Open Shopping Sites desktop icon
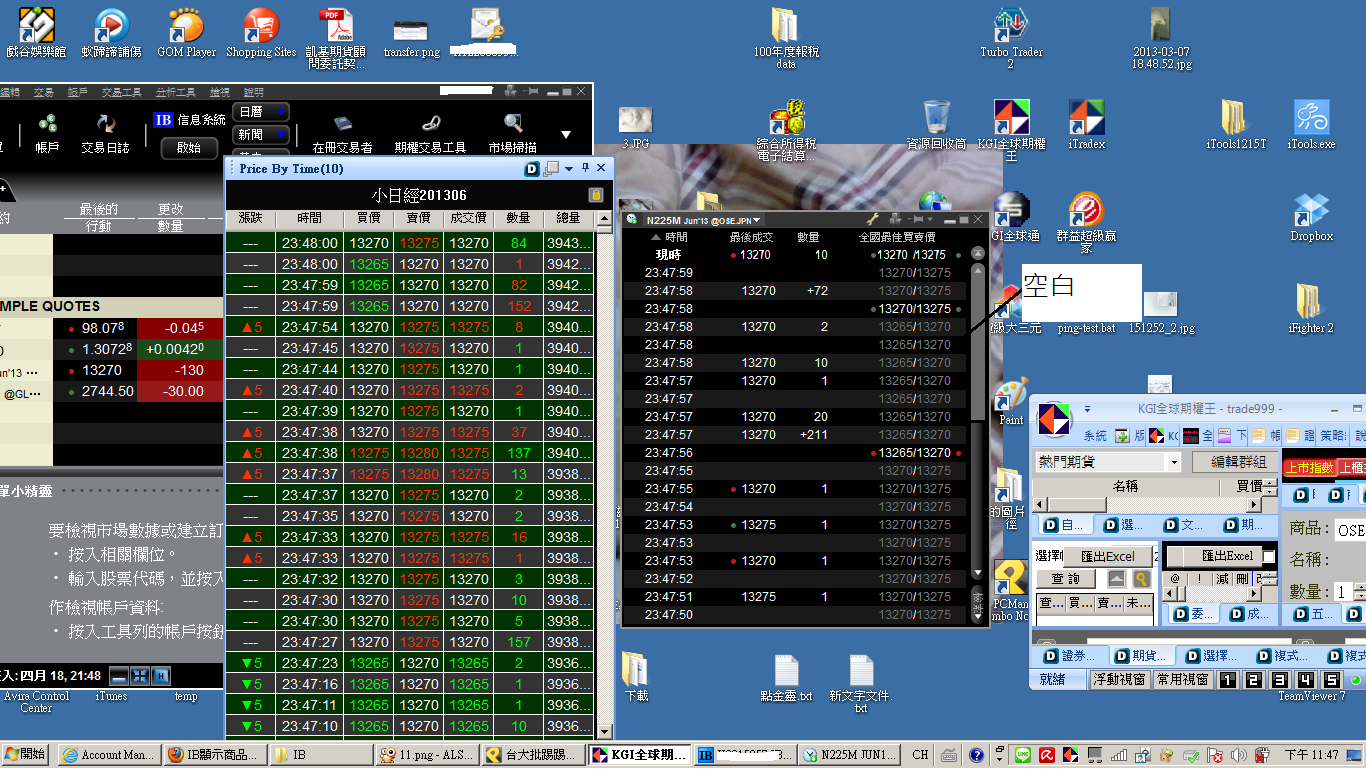Screen dimensions: 1366x776 261,32
